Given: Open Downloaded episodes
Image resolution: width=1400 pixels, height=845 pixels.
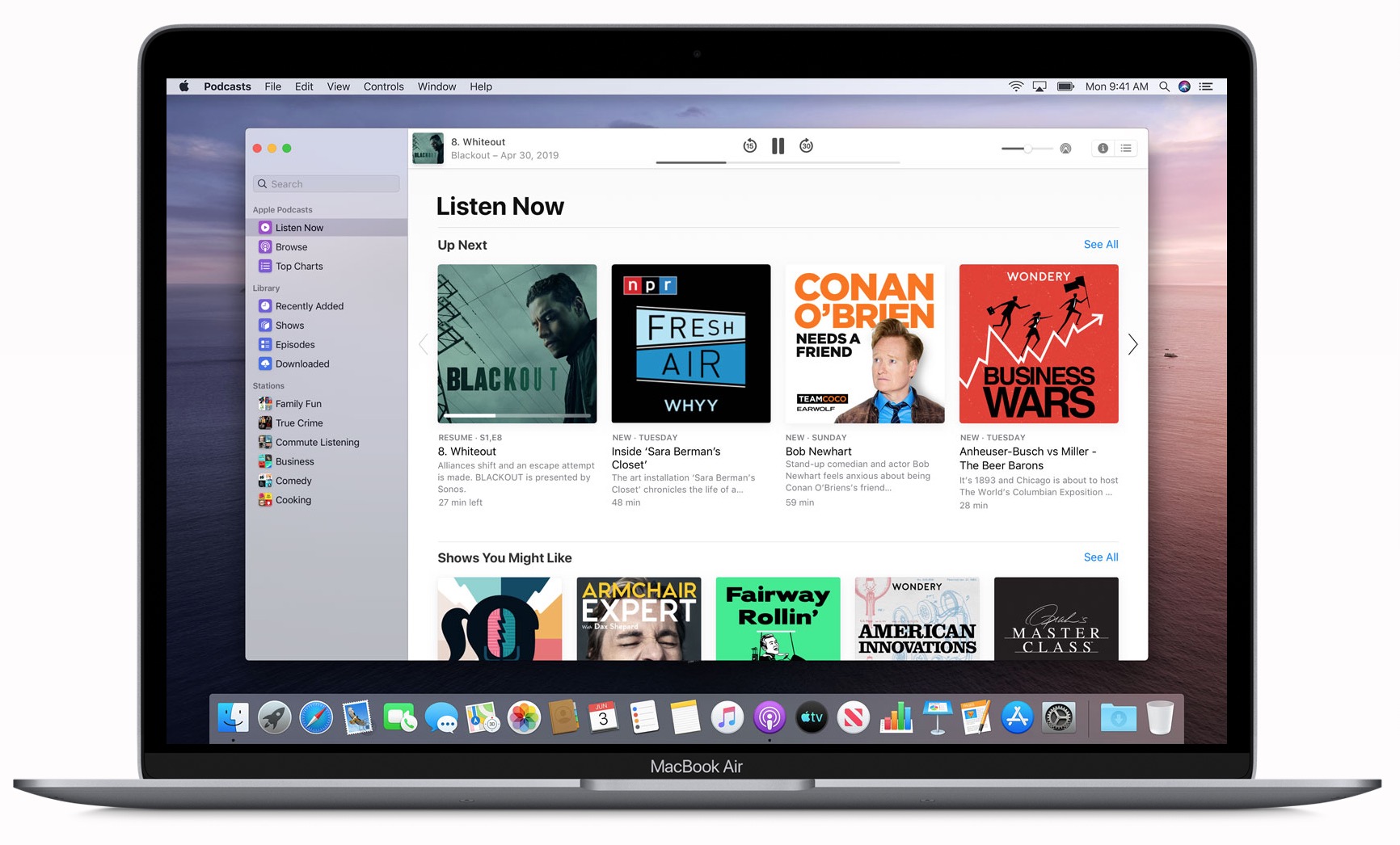Looking at the screenshot, I should (327, 364).
